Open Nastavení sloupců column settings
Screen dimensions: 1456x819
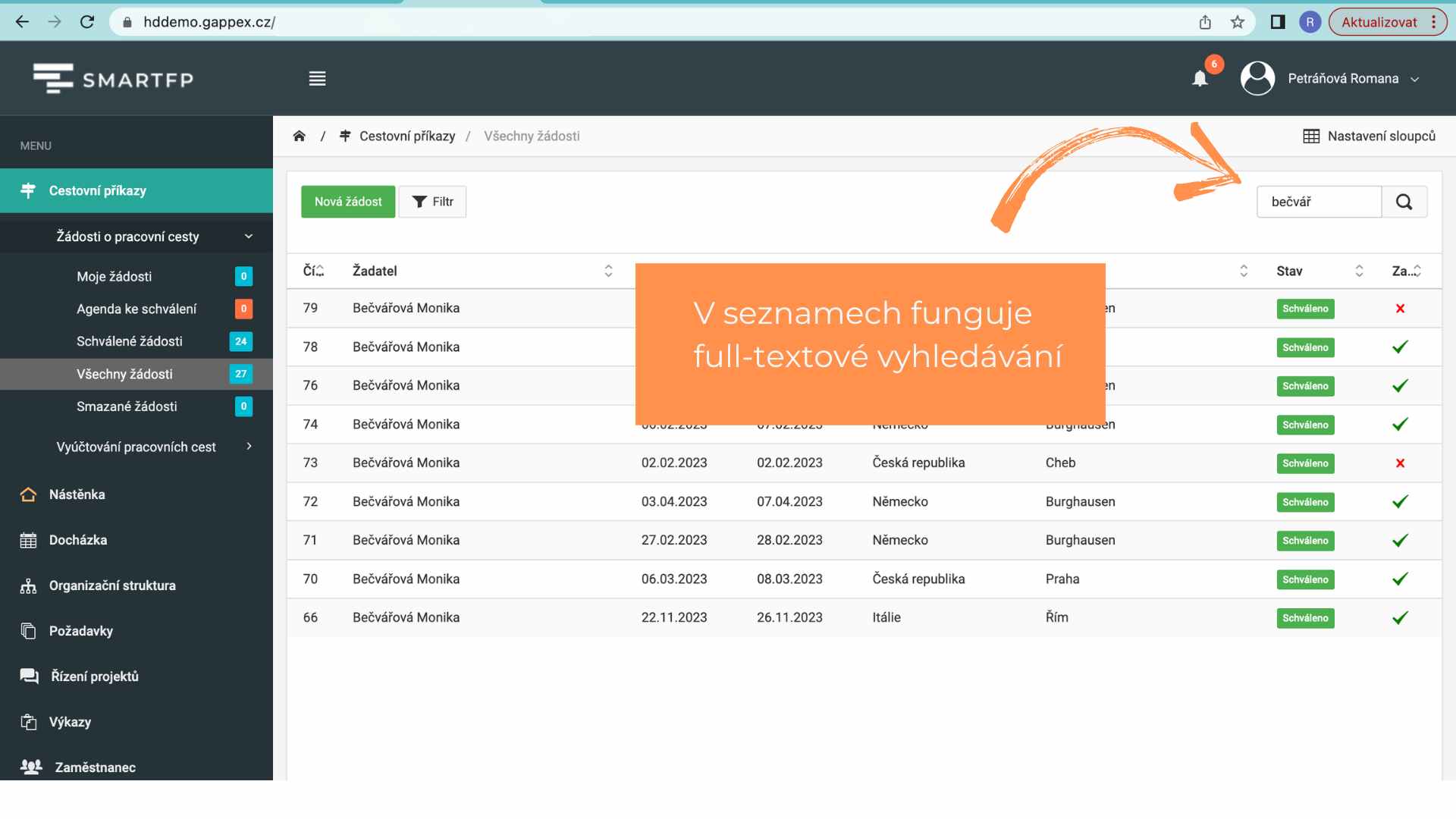[x=1369, y=136]
